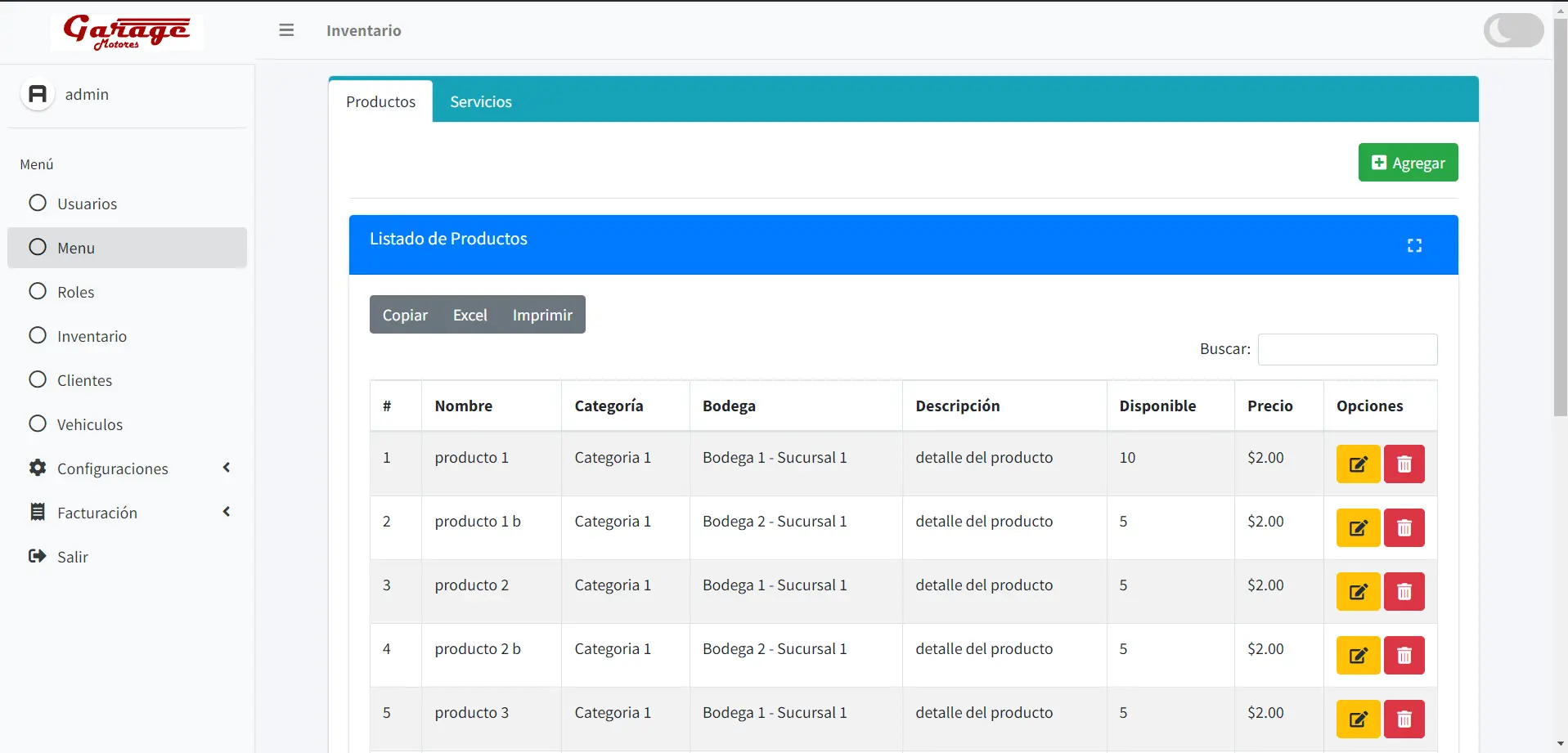This screenshot has height=753, width=1568.
Task: Sort table by Disponible column header
Action: [x=1157, y=406]
